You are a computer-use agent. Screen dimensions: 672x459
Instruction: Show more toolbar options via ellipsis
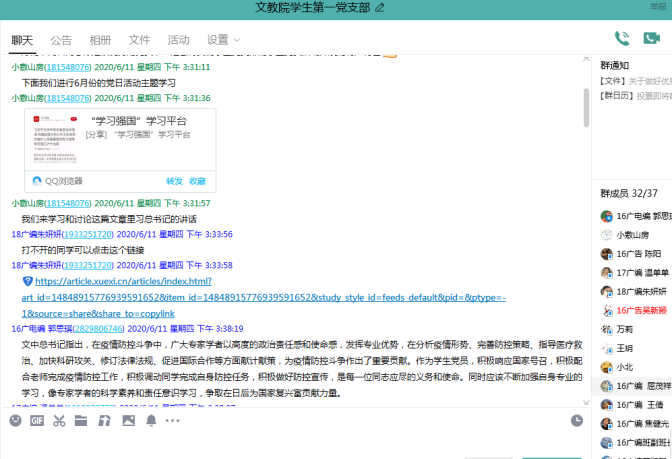coord(174,421)
